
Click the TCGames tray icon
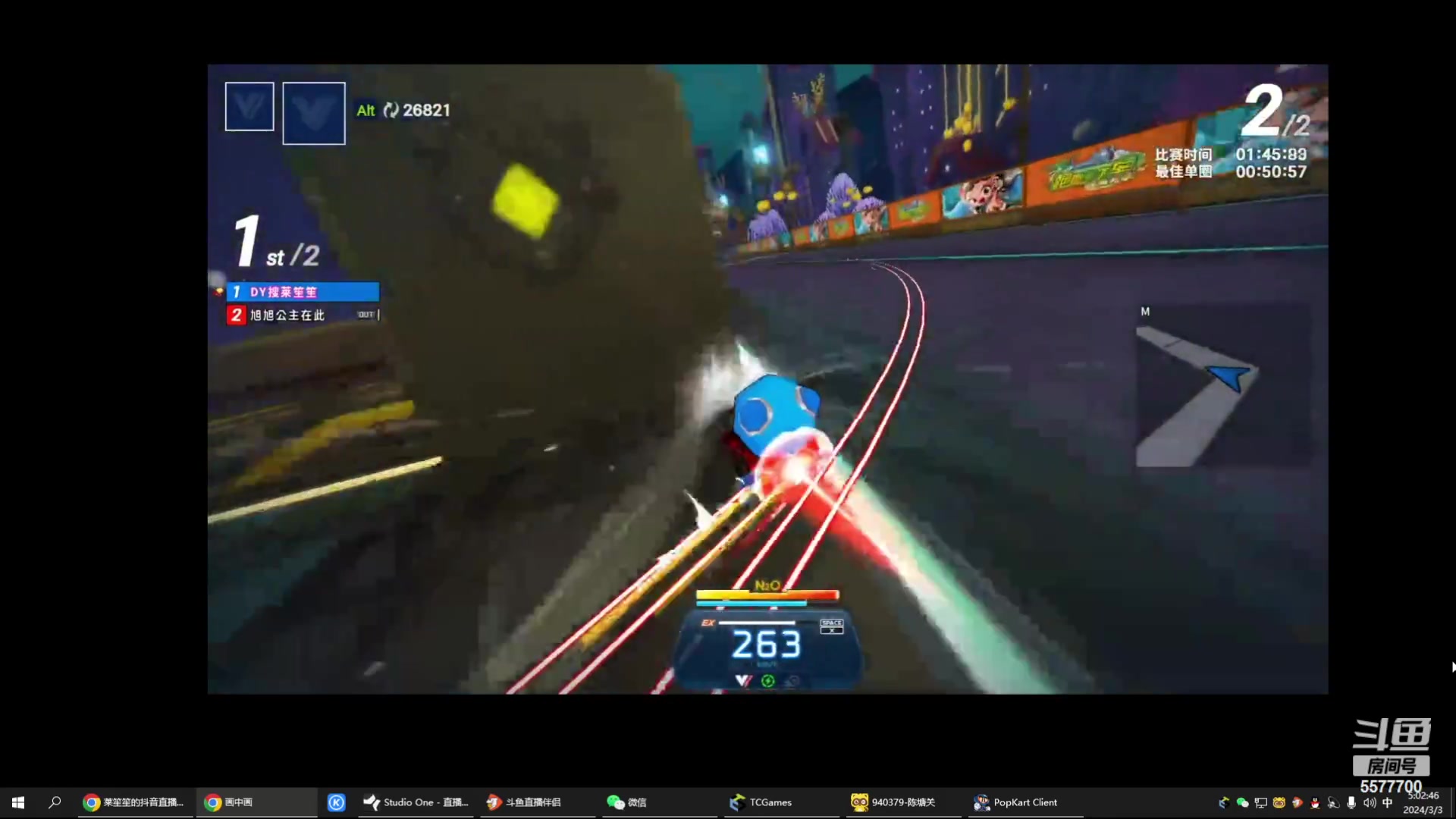tap(1224, 802)
